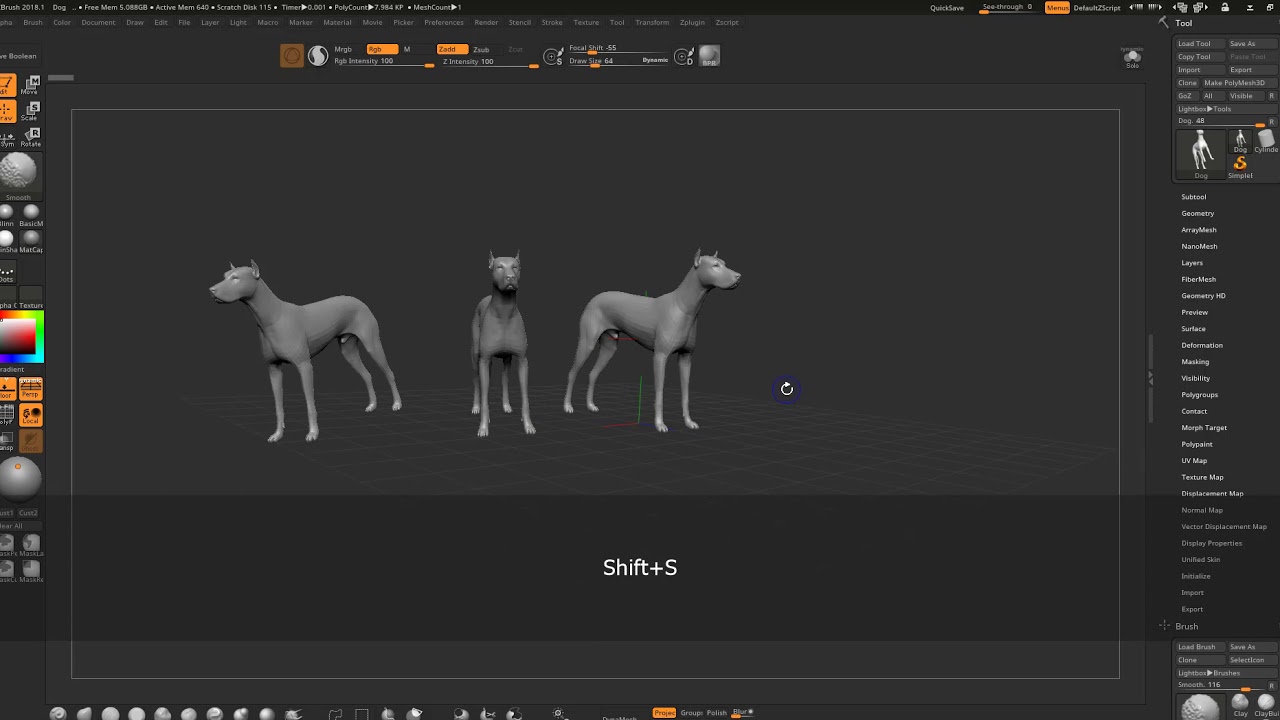Open the Brush menu
This screenshot has height=720, width=1280.
click(x=32, y=22)
